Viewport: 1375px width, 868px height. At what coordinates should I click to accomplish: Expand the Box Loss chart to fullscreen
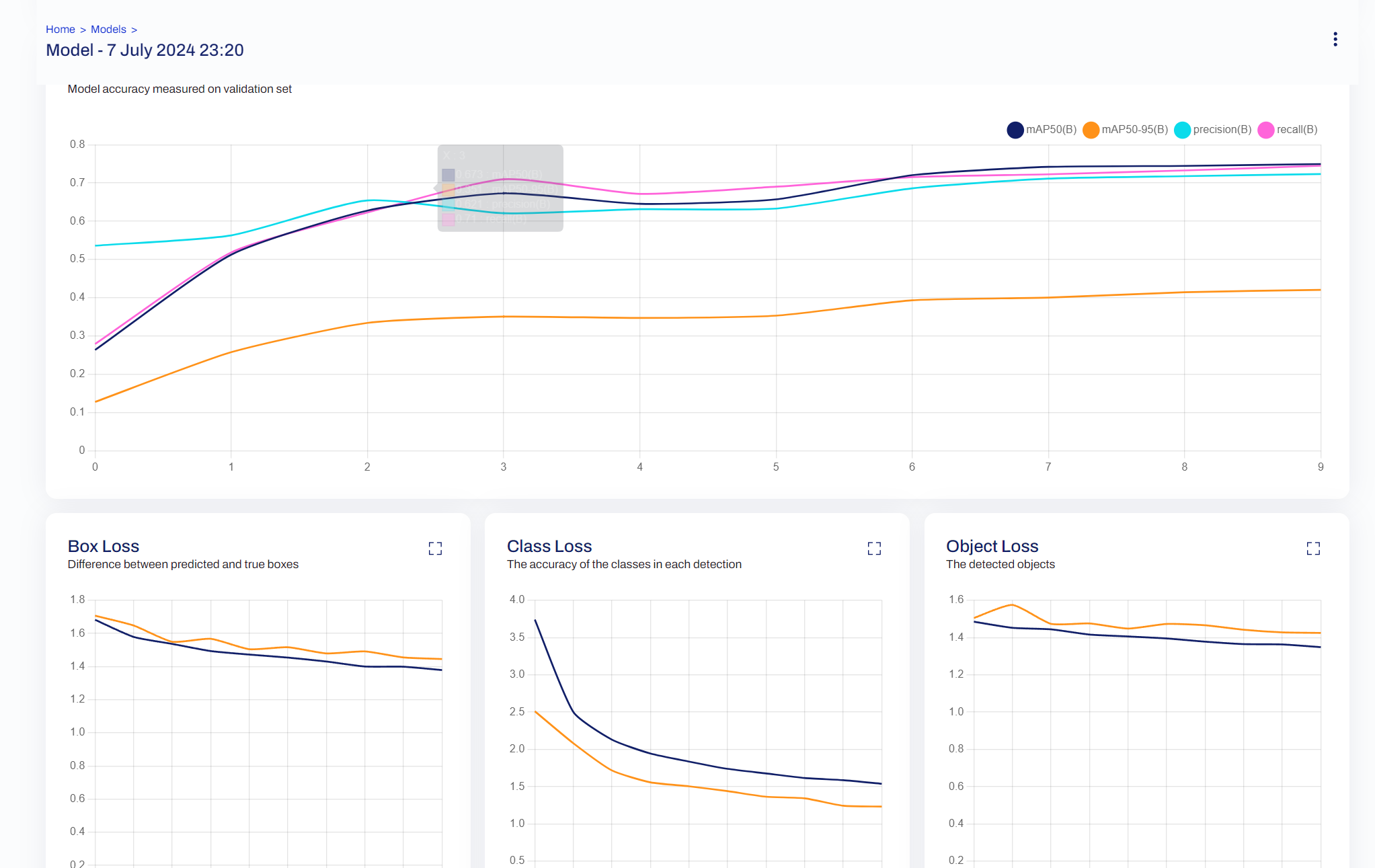[435, 549]
